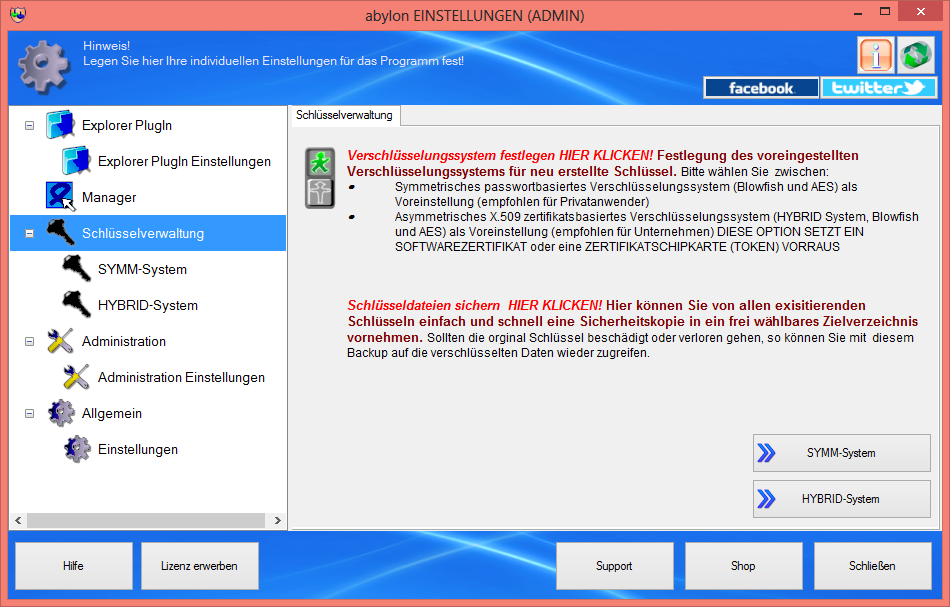Click the Manager icon in the tree
950x607 pixels.
pyautogui.click(x=60, y=197)
